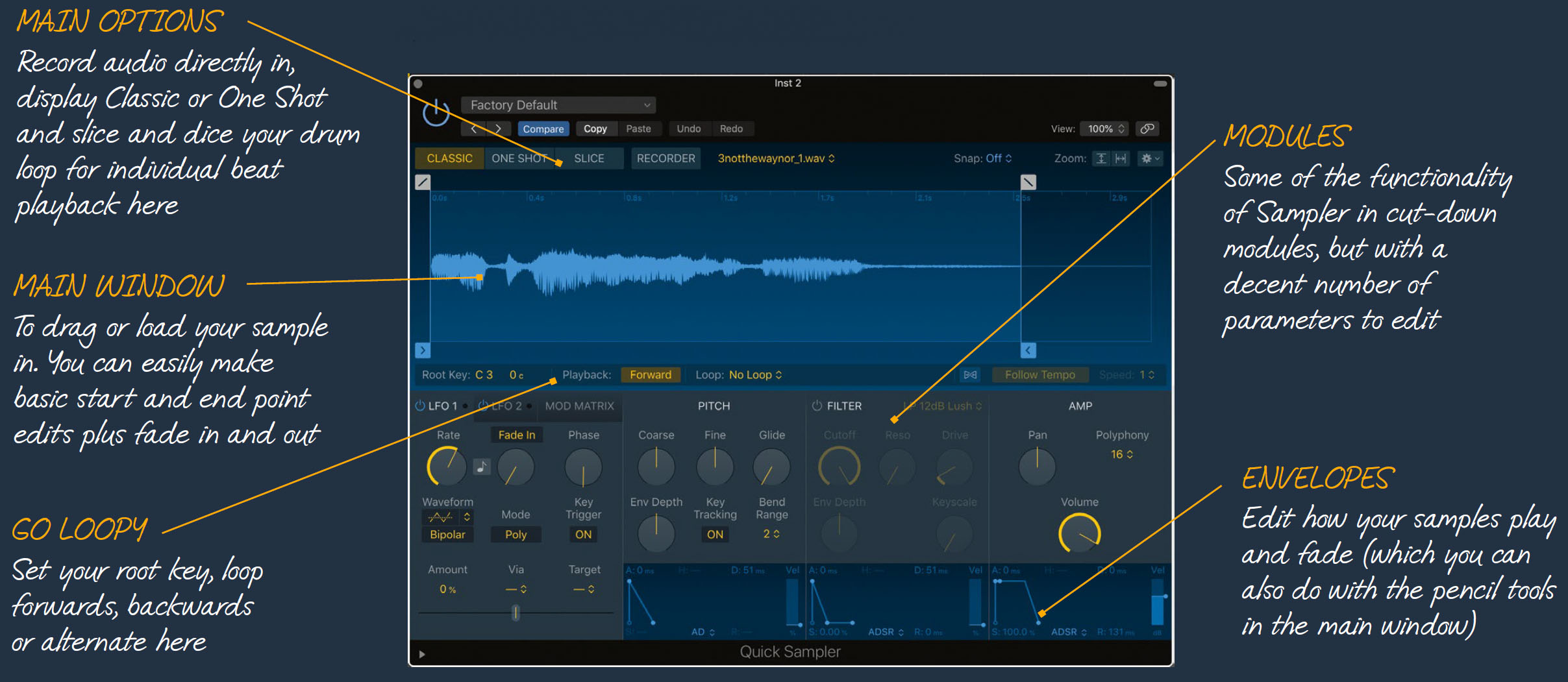Toggle the plug-in power button

(x=436, y=112)
